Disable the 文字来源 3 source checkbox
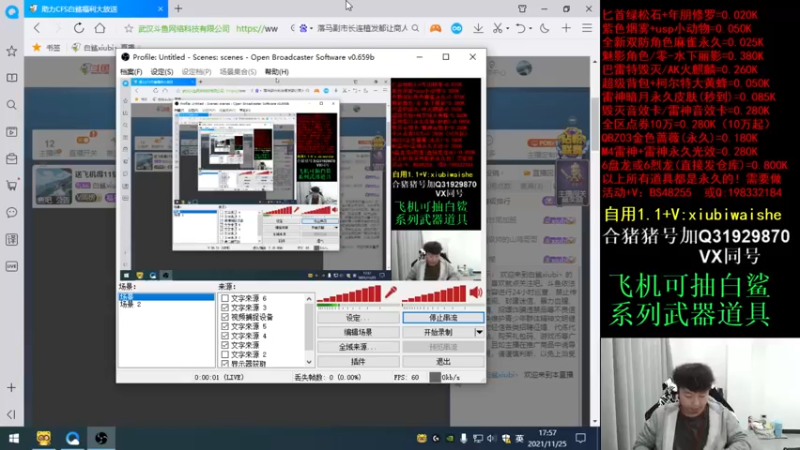Image resolution: width=800 pixels, height=450 pixels. (225, 308)
